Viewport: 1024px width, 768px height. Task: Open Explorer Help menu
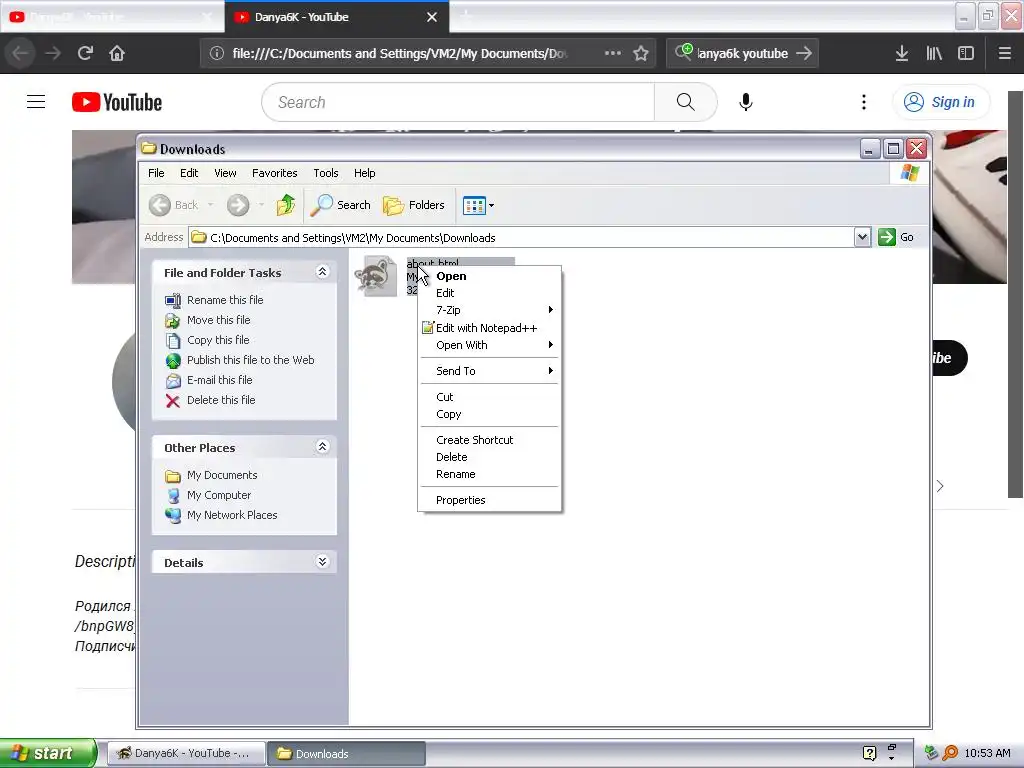tap(364, 173)
